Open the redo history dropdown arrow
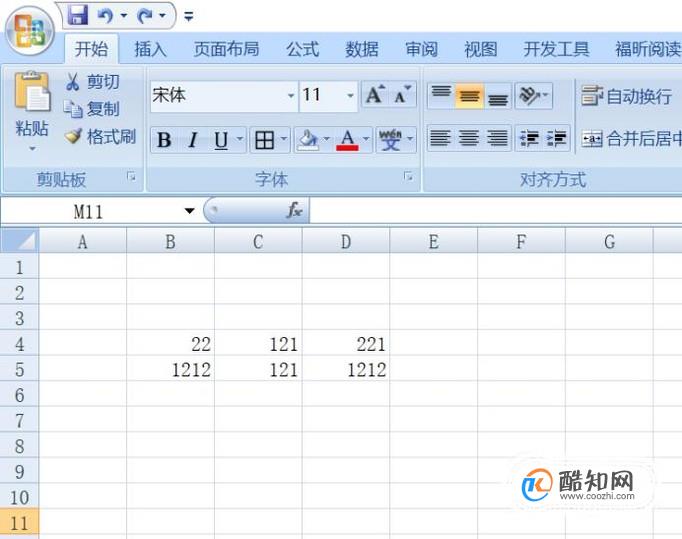The height and width of the screenshot is (539, 682). pos(163,16)
